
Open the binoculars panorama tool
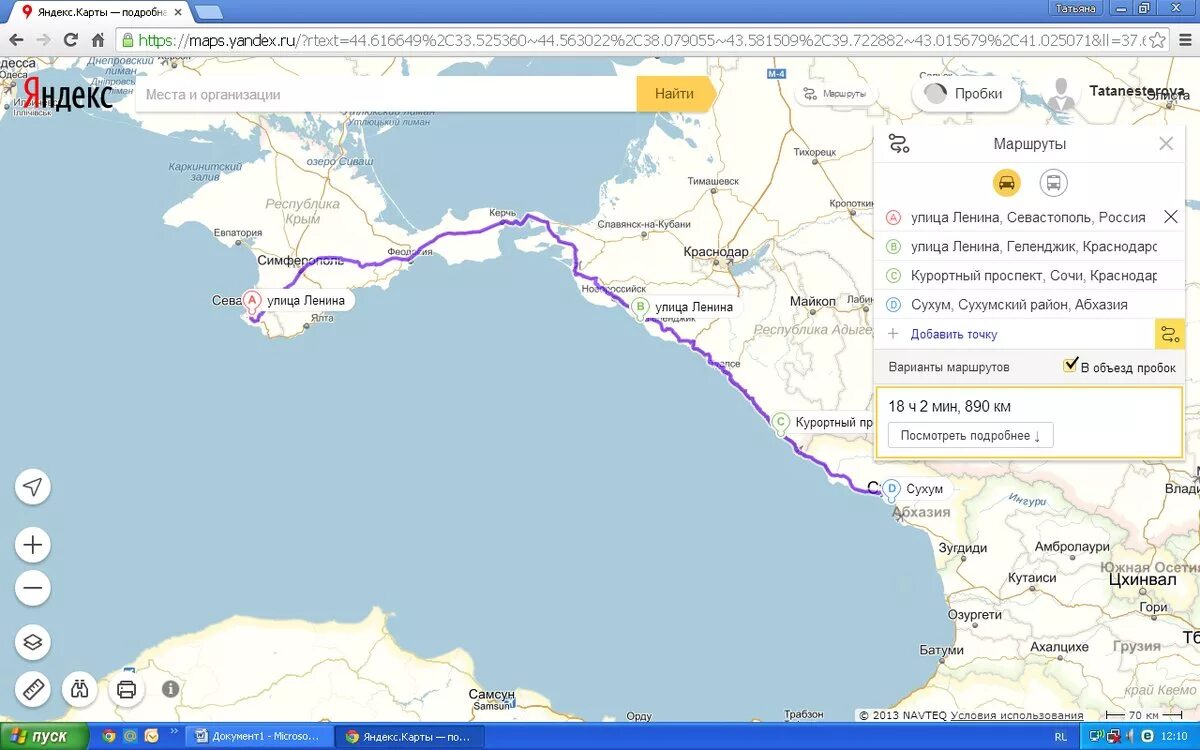[79, 689]
